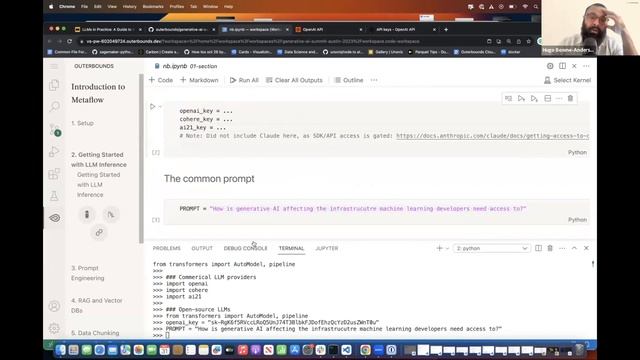Open the docs.anthropic.com link in the code comment

point(492,136)
